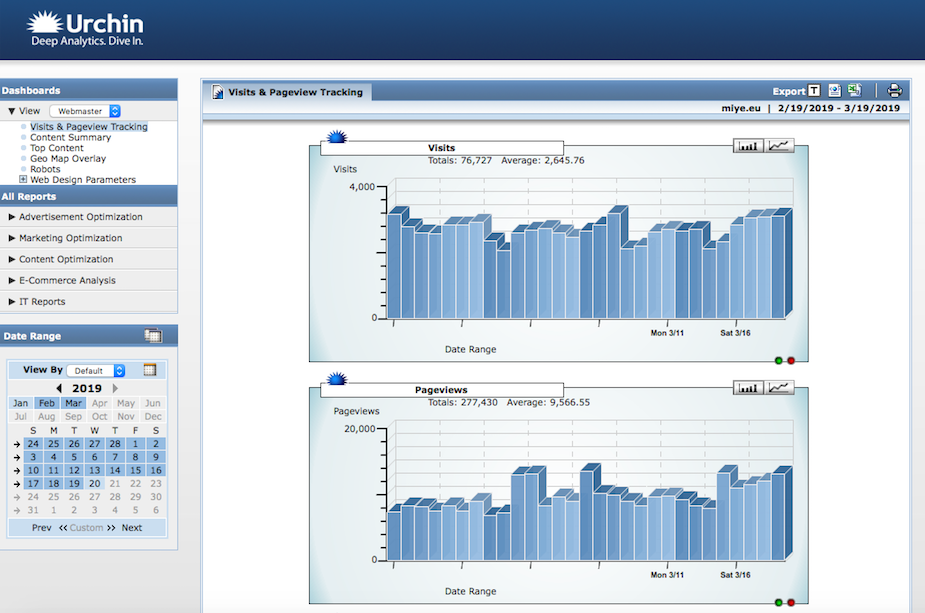Click the 2/19/2019 - 3/19/2019 date range text
The image size is (925, 613).
[x=839, y=109]
